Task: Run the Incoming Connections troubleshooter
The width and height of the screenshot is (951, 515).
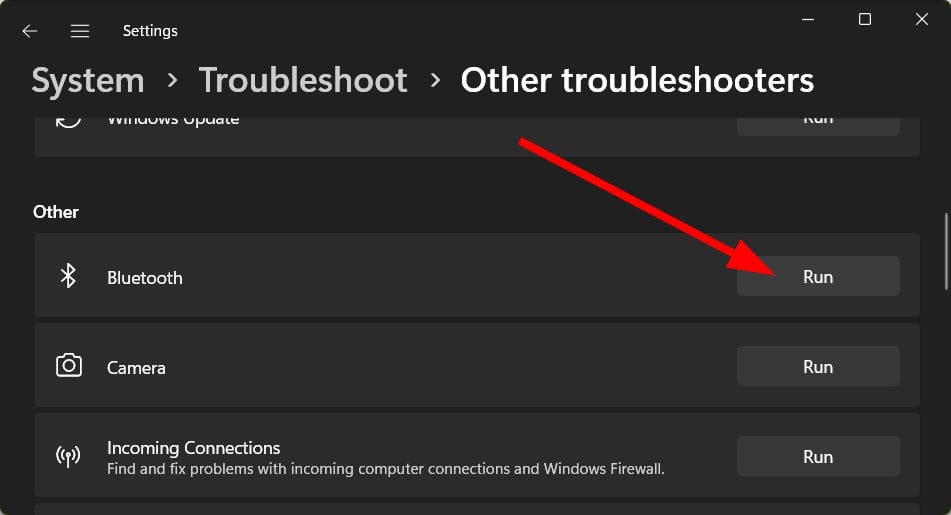Action: (x=818, y=456)
